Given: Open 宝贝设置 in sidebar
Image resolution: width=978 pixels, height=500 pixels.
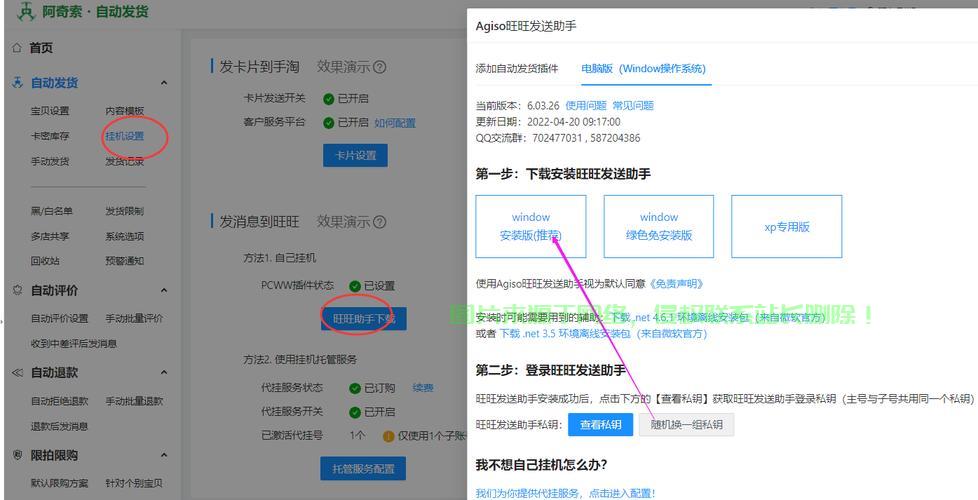Looking at the screenshot, I should pos(50,111).
